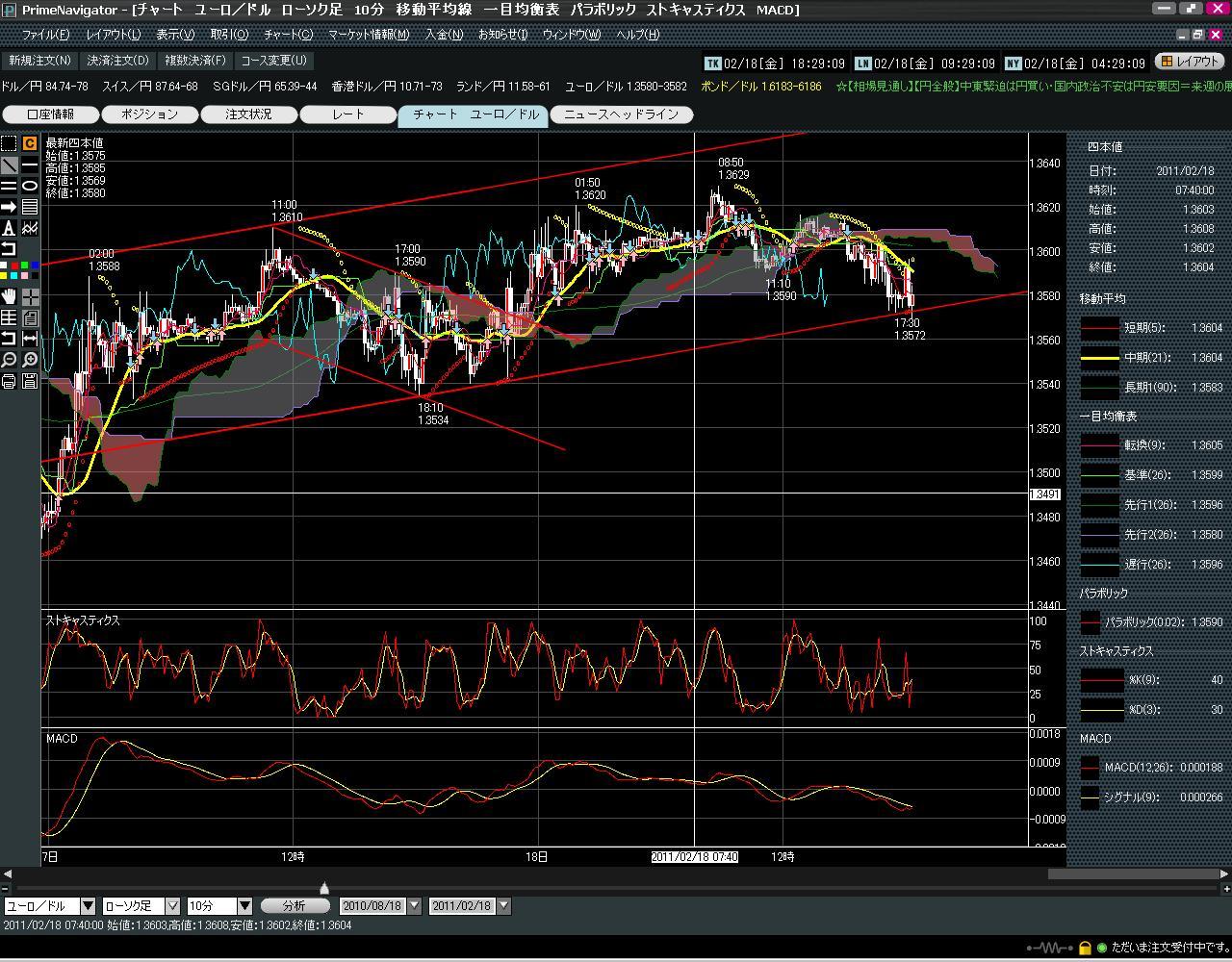Click the zoom in magnifier icon
The image size is (1232, 962).
click(30, 360)
